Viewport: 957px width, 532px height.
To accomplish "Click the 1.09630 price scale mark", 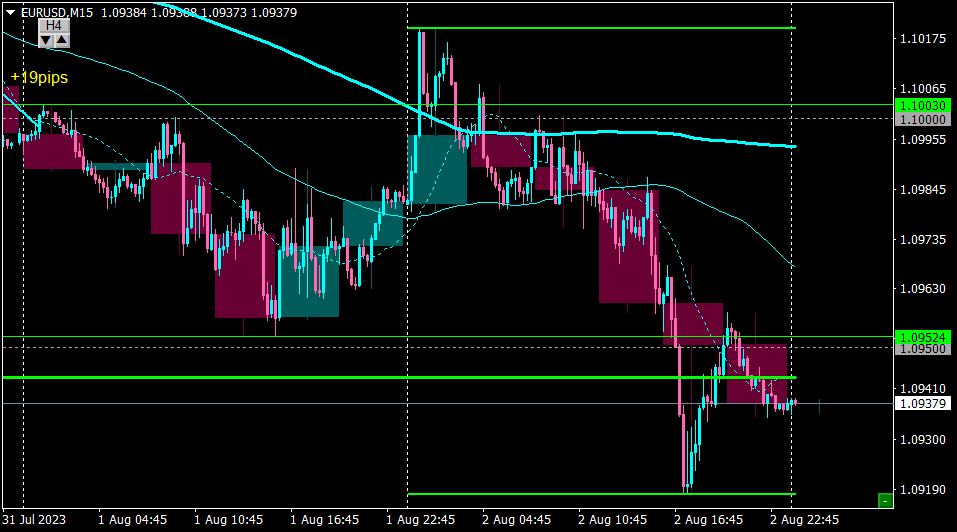I will 923,289.
